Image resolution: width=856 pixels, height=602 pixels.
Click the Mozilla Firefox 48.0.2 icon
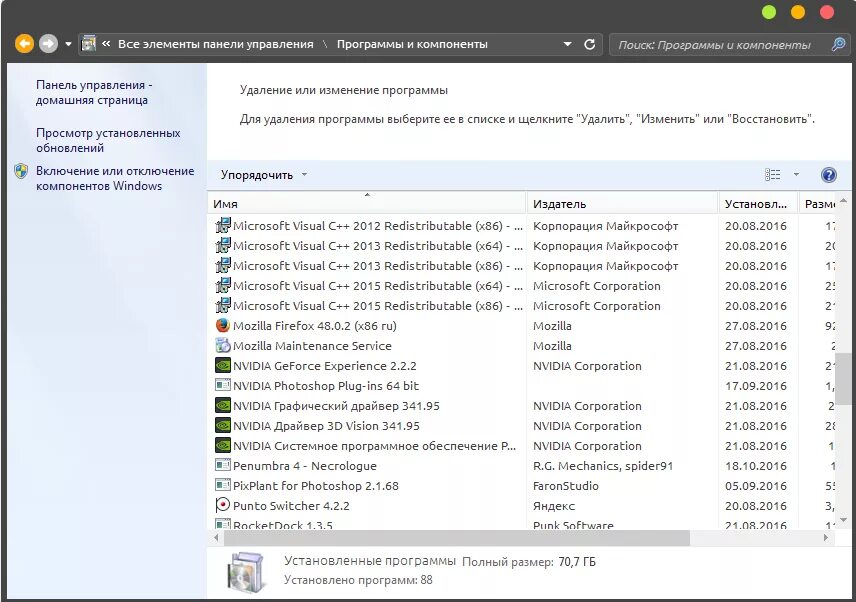(x=223, y=326)
